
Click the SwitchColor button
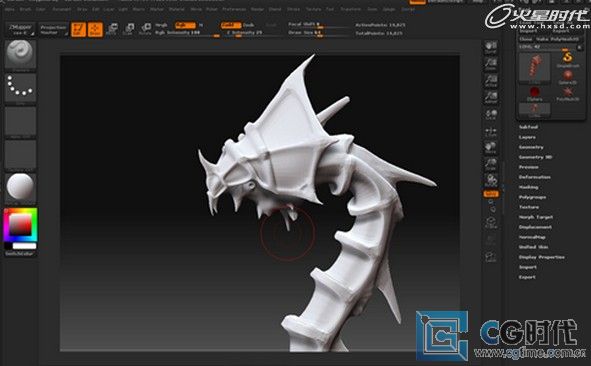tap(20, 254)
